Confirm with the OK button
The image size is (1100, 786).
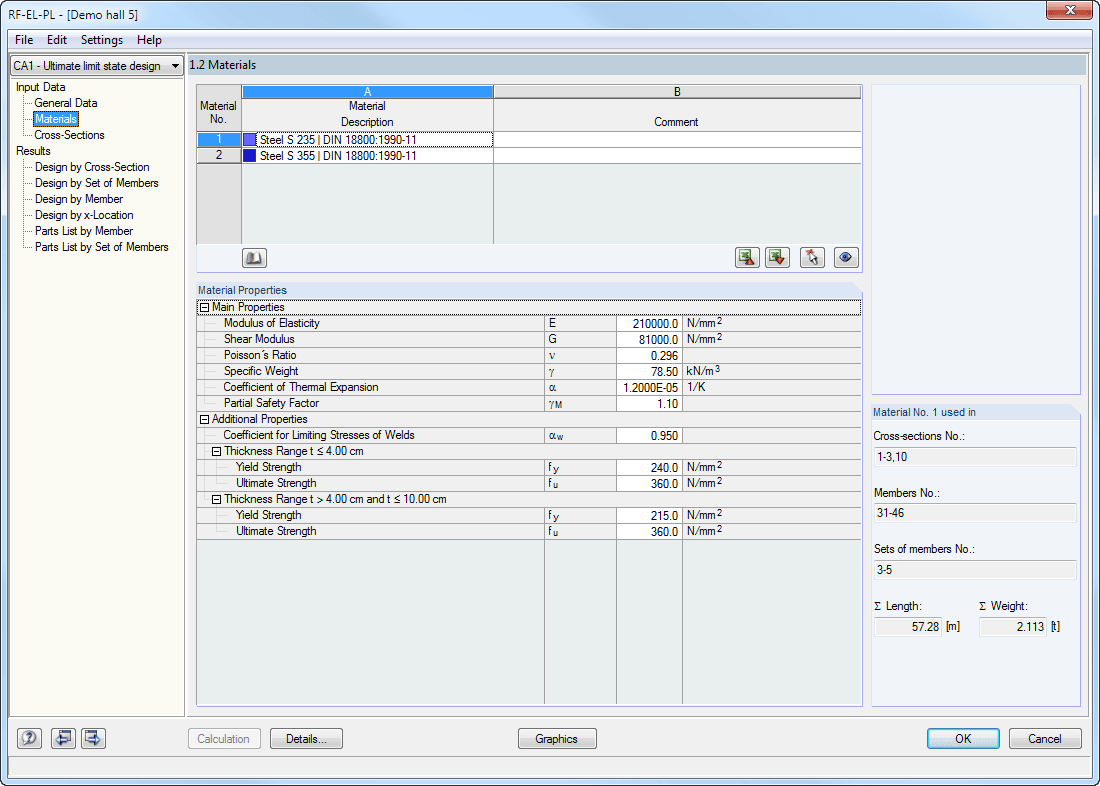[963, 738]
